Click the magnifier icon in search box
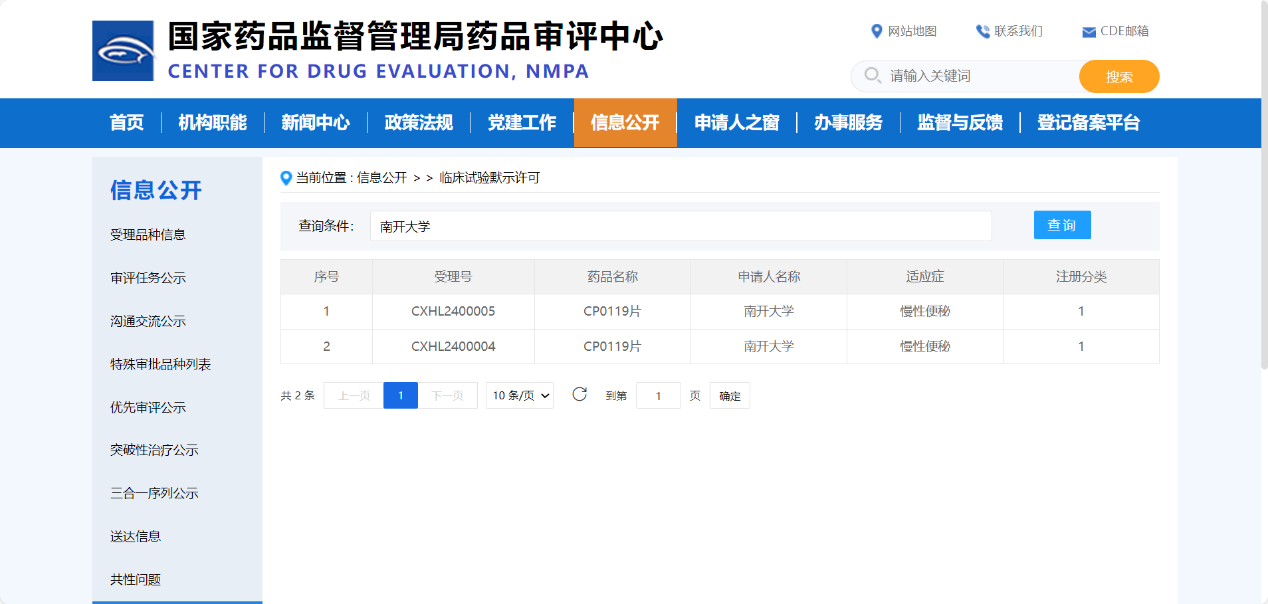The height and width of the screenshot is (604, 1268). pos(872,76)
